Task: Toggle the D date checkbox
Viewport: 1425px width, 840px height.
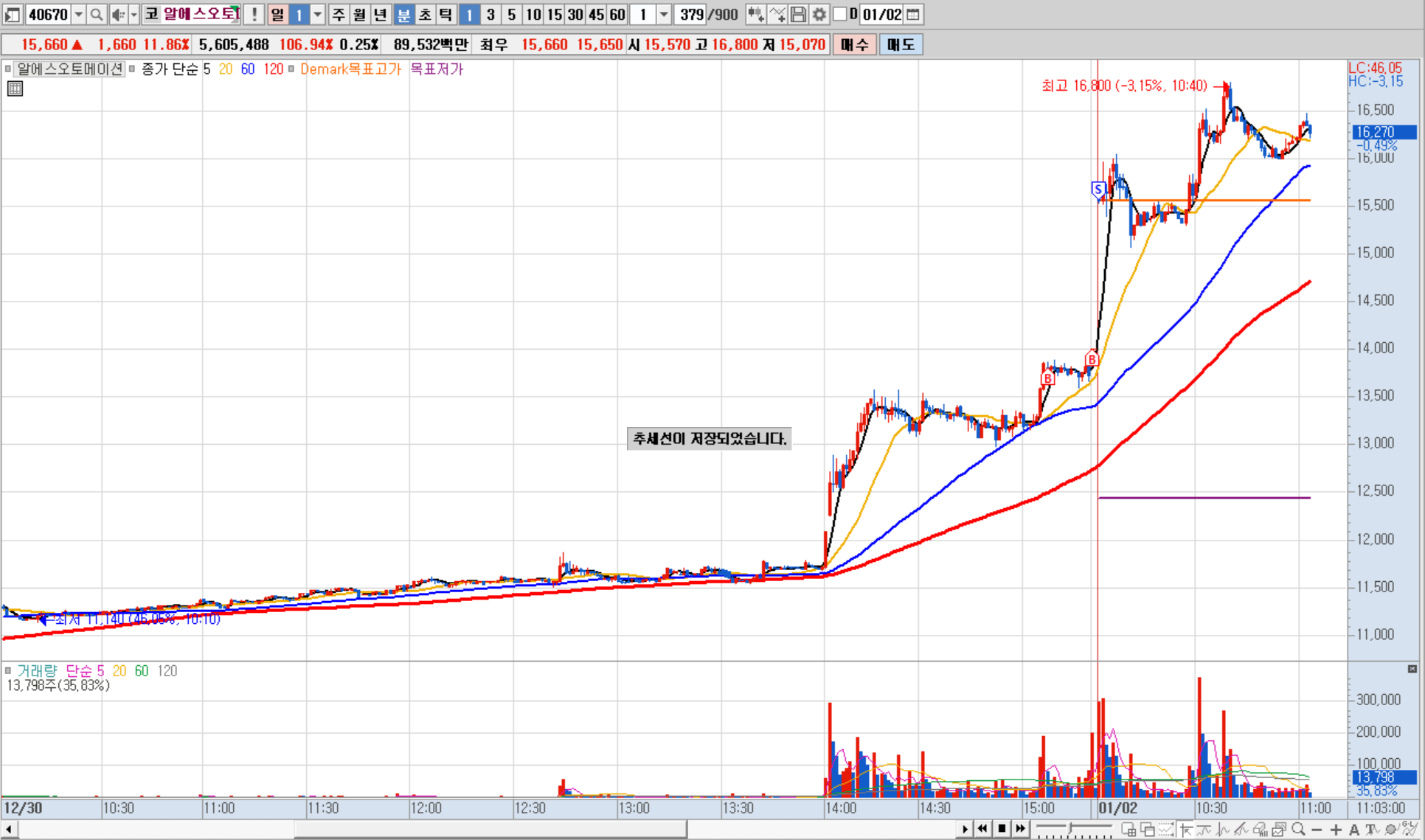Action: [840, 14]
